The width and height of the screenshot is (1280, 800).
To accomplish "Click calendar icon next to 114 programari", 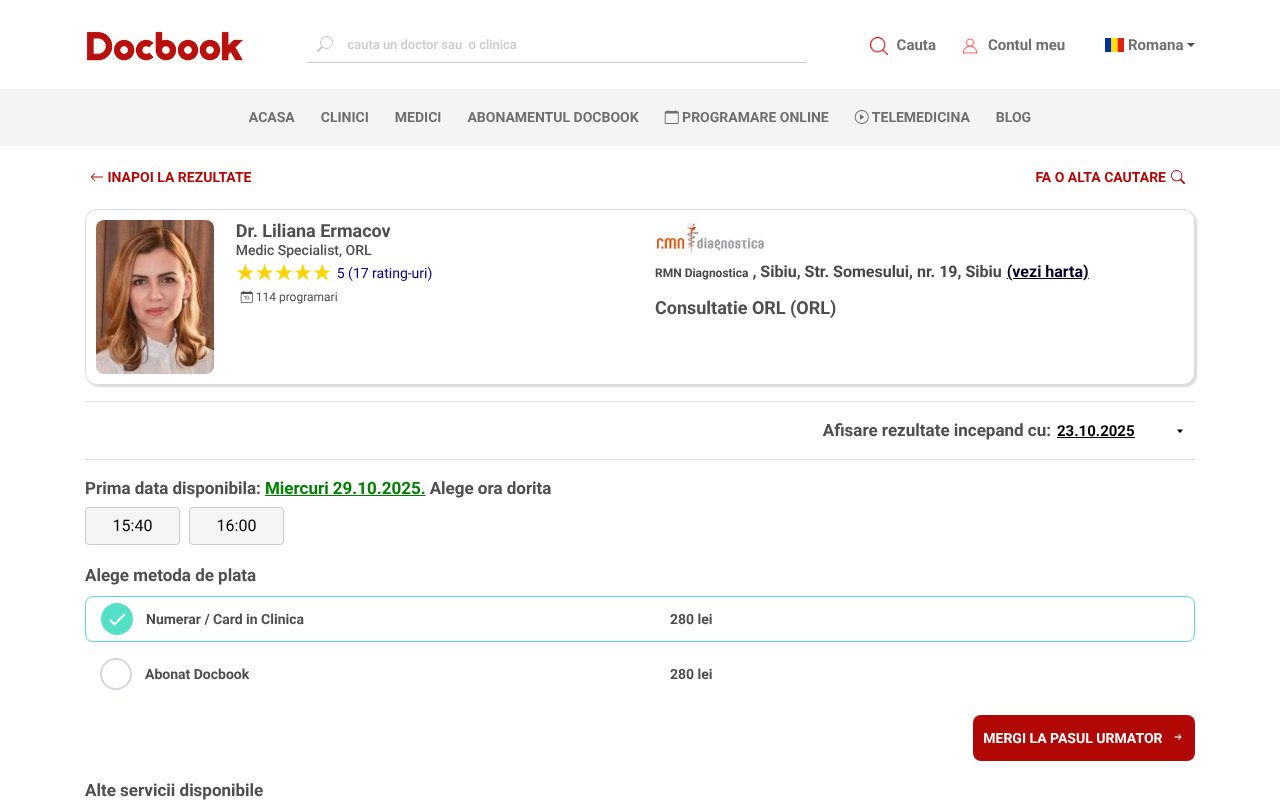I will tap(245, 297).
